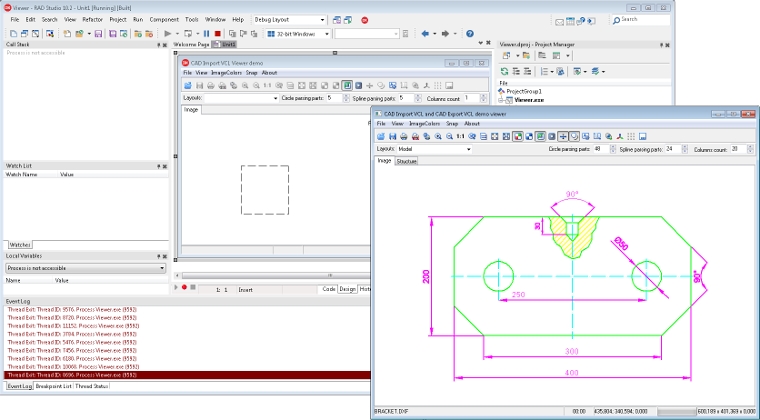
Task: Select Viewer.exe in Project Manager tree
Action: (528, 100)
